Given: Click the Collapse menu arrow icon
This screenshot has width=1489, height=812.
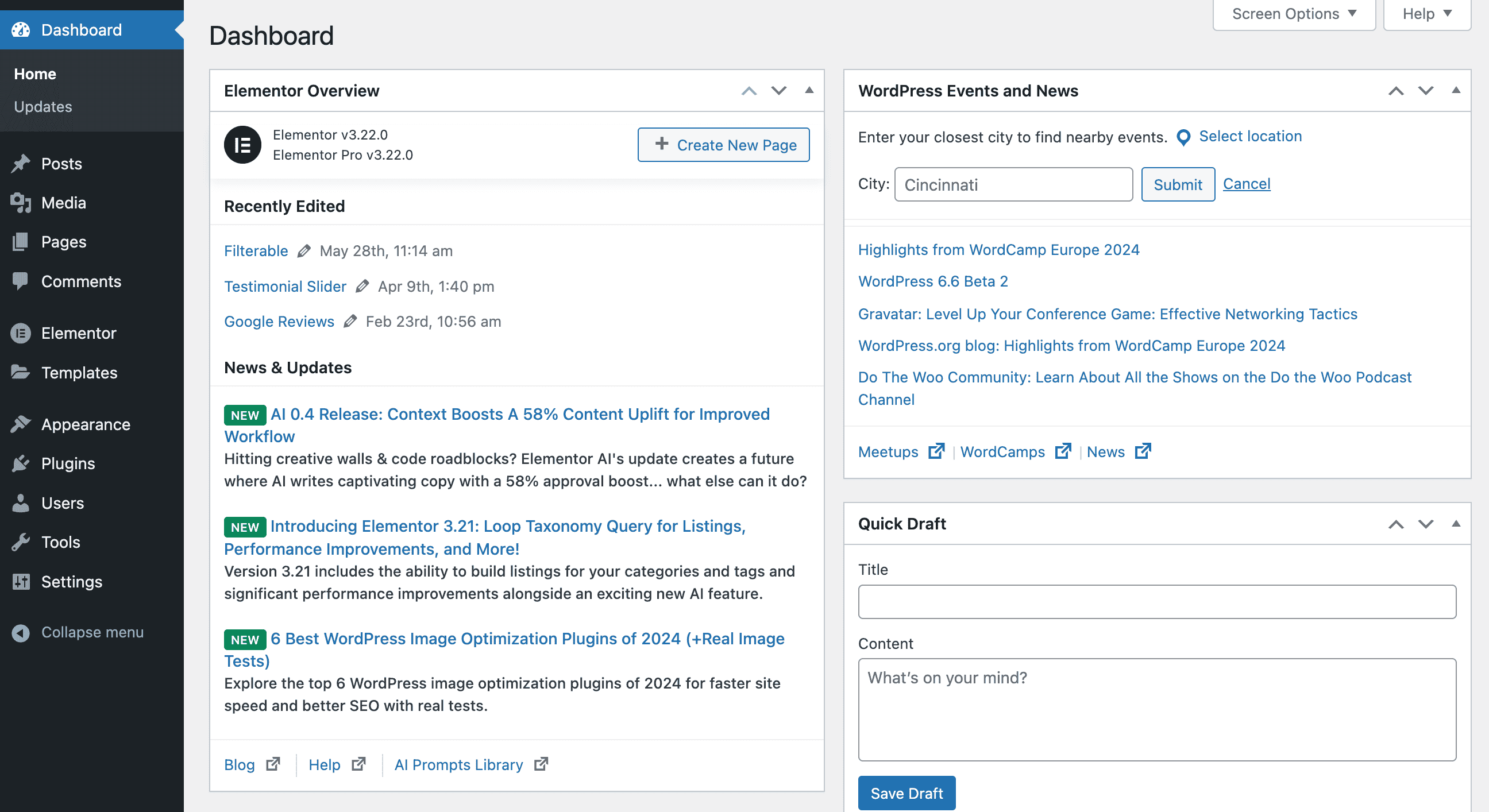Looking at the screenshot, I should point(21,632).
